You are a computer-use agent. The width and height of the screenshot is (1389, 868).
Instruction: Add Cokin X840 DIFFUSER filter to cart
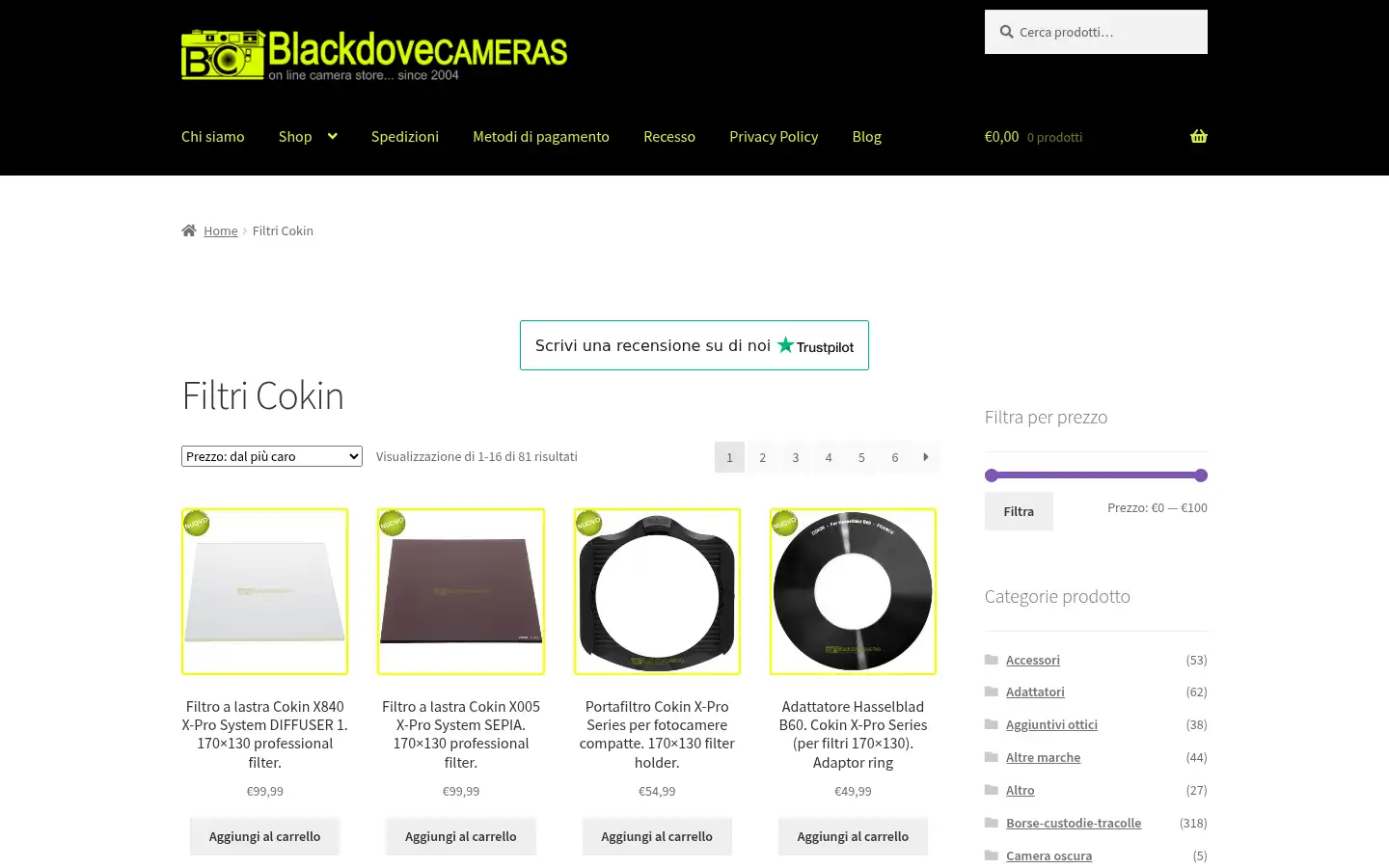tap(265, 836)
